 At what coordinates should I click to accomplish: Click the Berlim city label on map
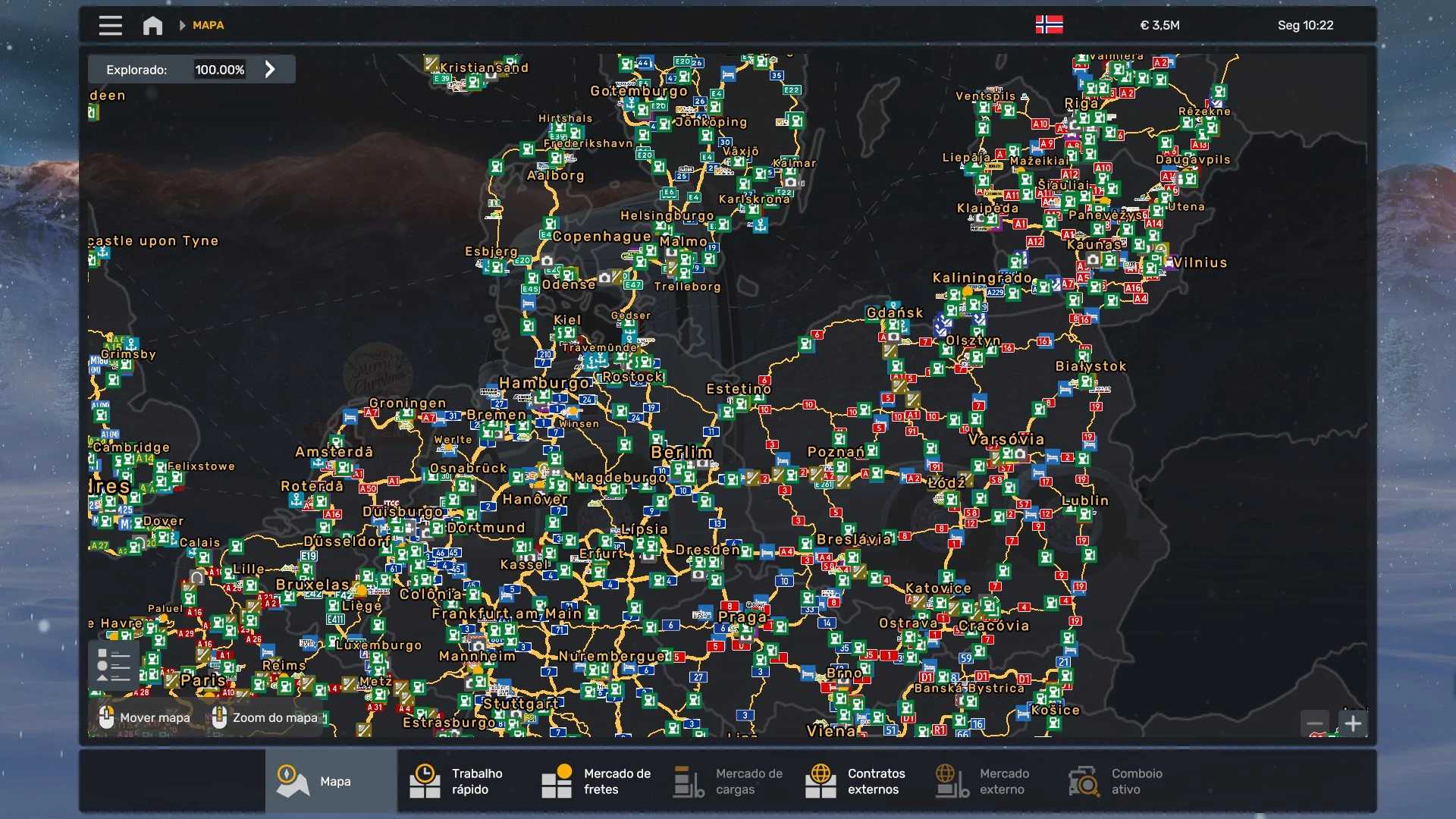[x=681, y=452]
